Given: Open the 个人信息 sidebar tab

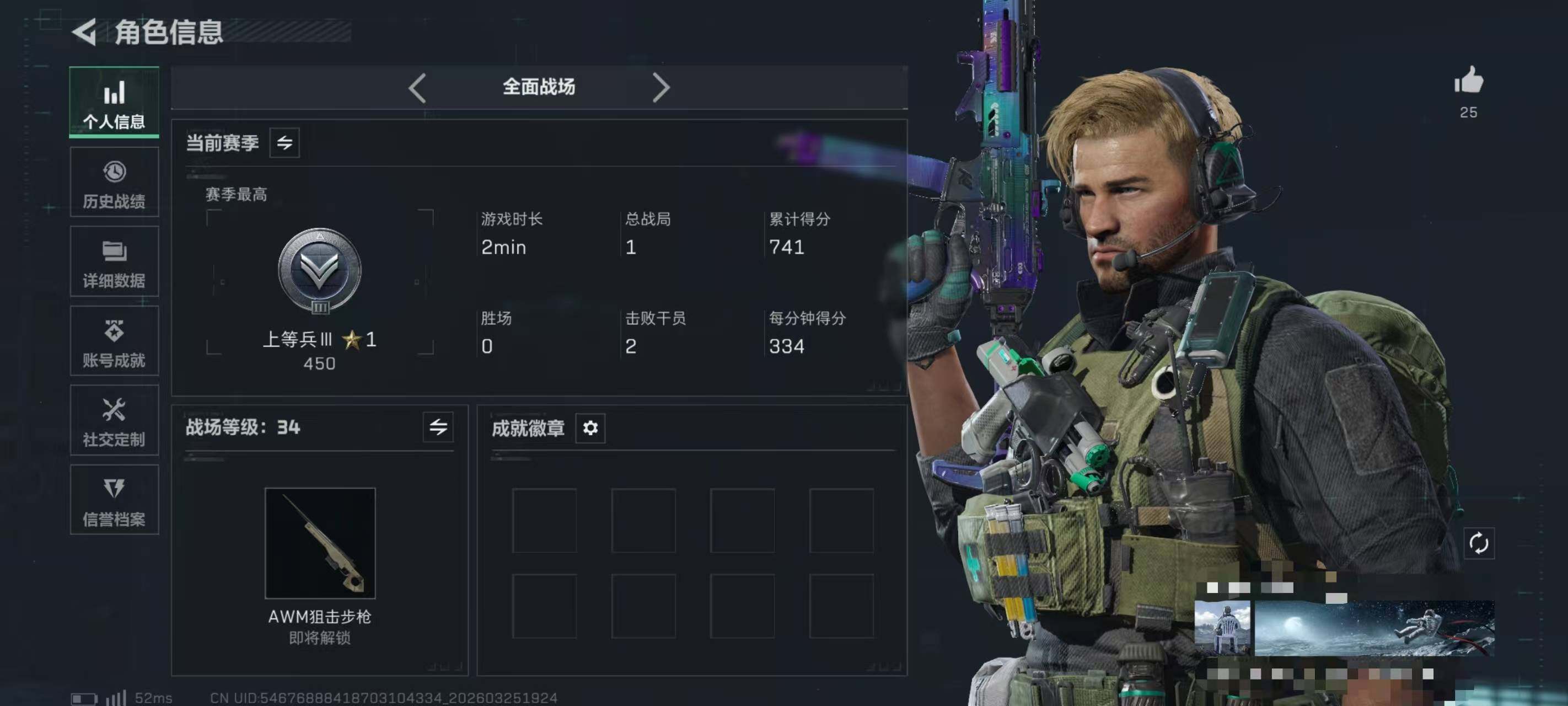Looking at the screenshot, I should coord(114,103).
